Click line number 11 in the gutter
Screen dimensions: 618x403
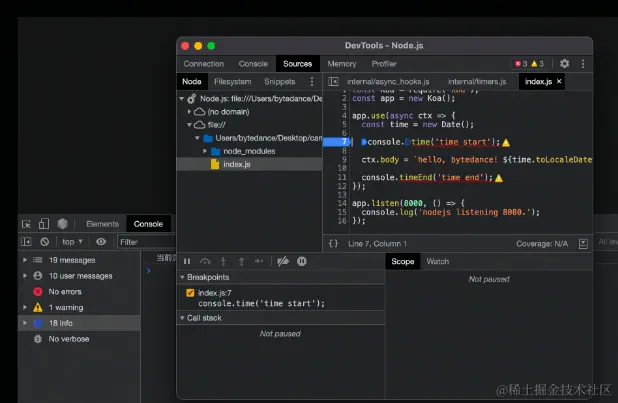pyautogui.click(x=342, y=177)
